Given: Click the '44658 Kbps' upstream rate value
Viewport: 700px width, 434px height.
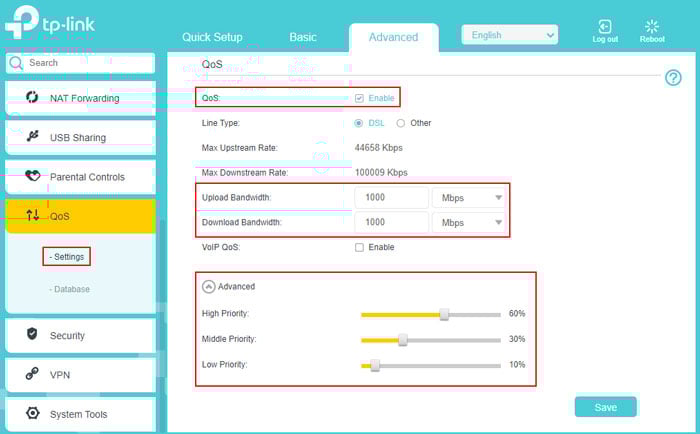Looking at the screenshot, I should point(379,148).
